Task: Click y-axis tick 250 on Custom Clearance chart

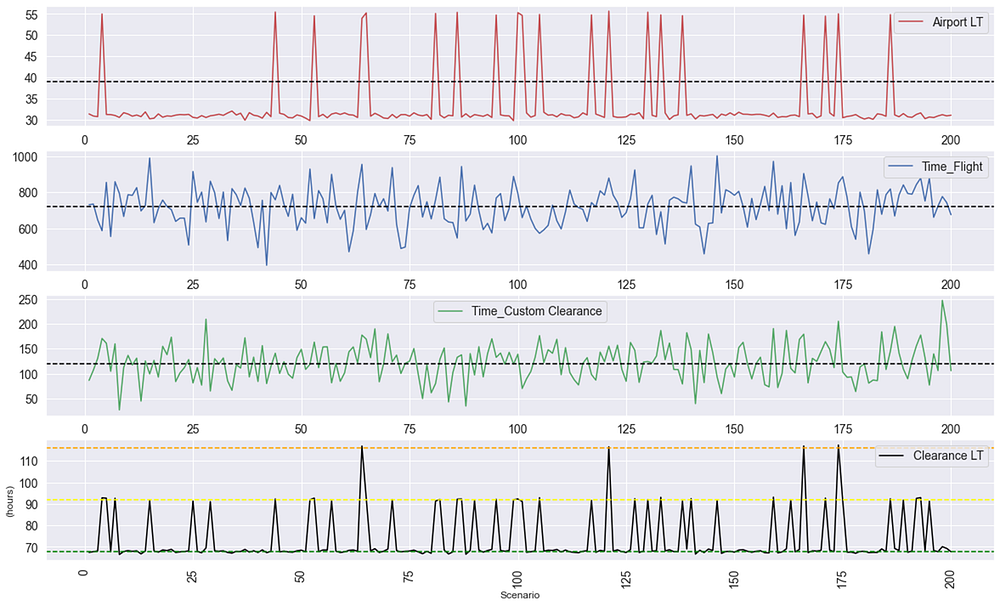Action: click(27, 300)
